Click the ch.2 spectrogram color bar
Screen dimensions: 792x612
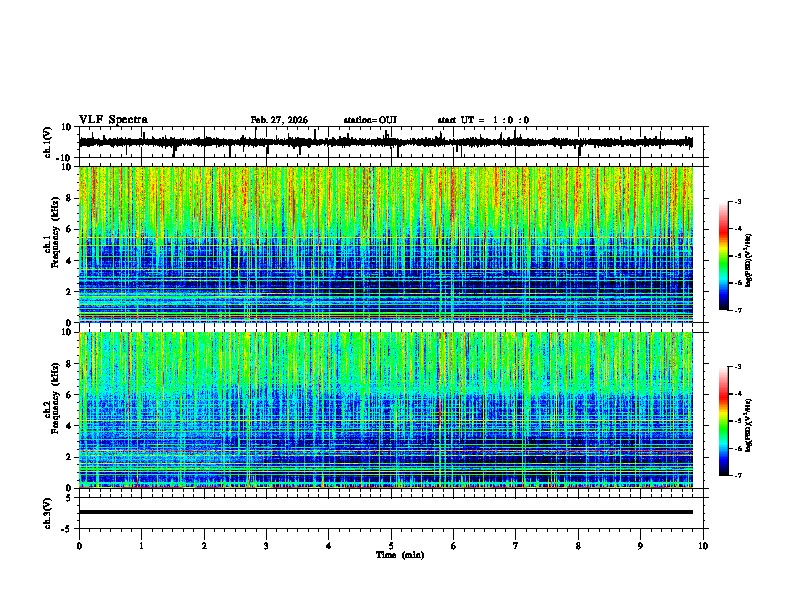click(x=724, y=421)
